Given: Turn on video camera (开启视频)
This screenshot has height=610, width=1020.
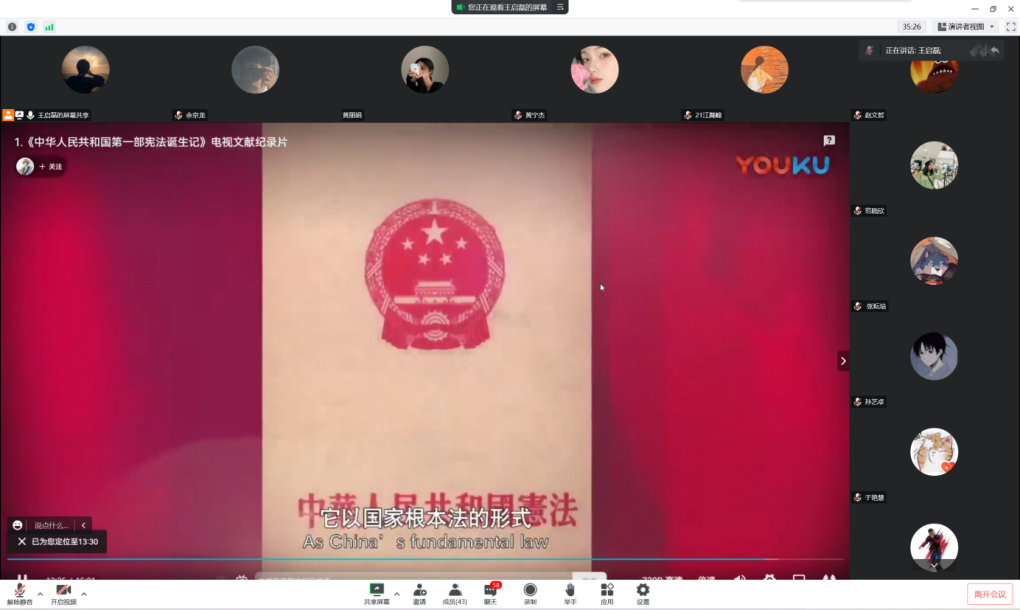Looking at the screenshot, I should pos(63,593).
